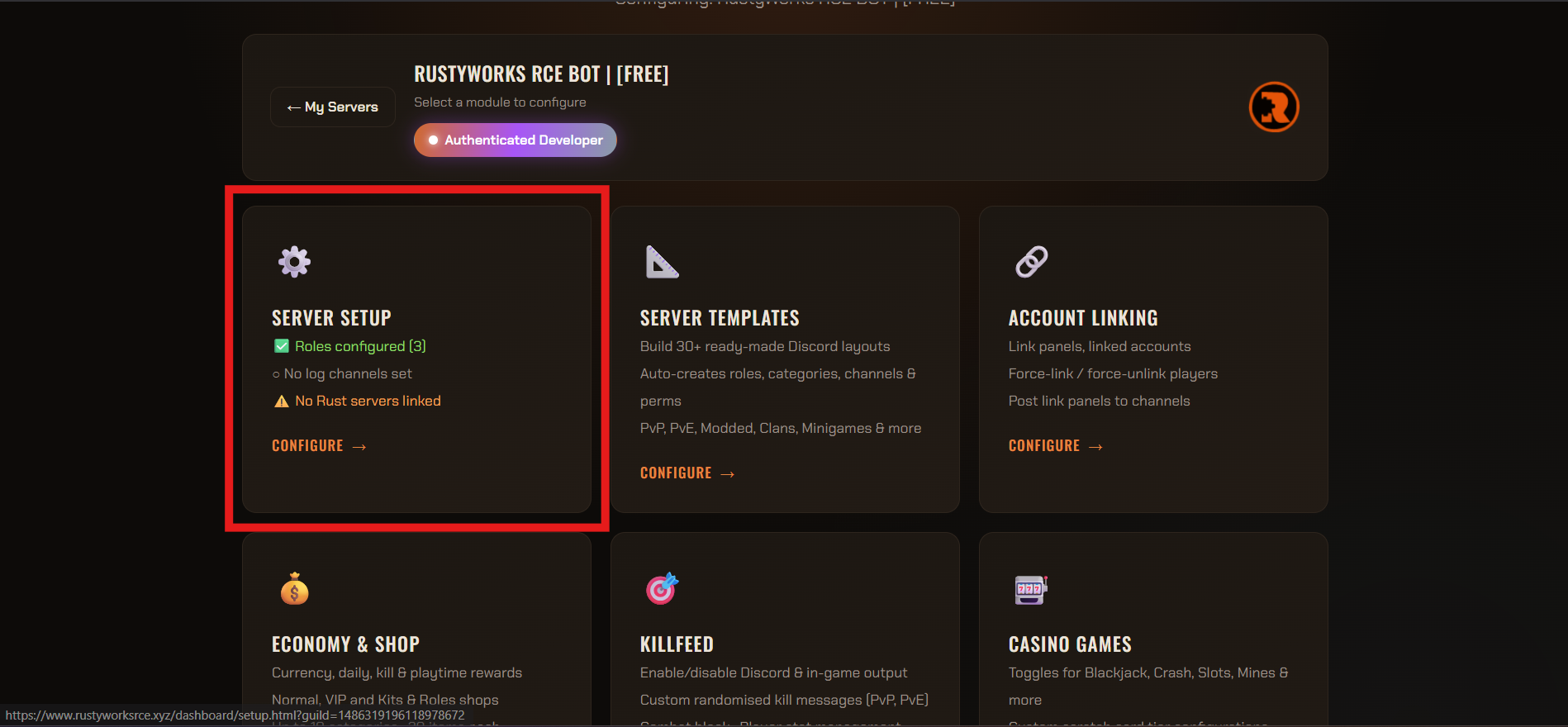Open Configure link under Server Setup
This screenshot has height=727, width=1568.
[x=319, y=445]
